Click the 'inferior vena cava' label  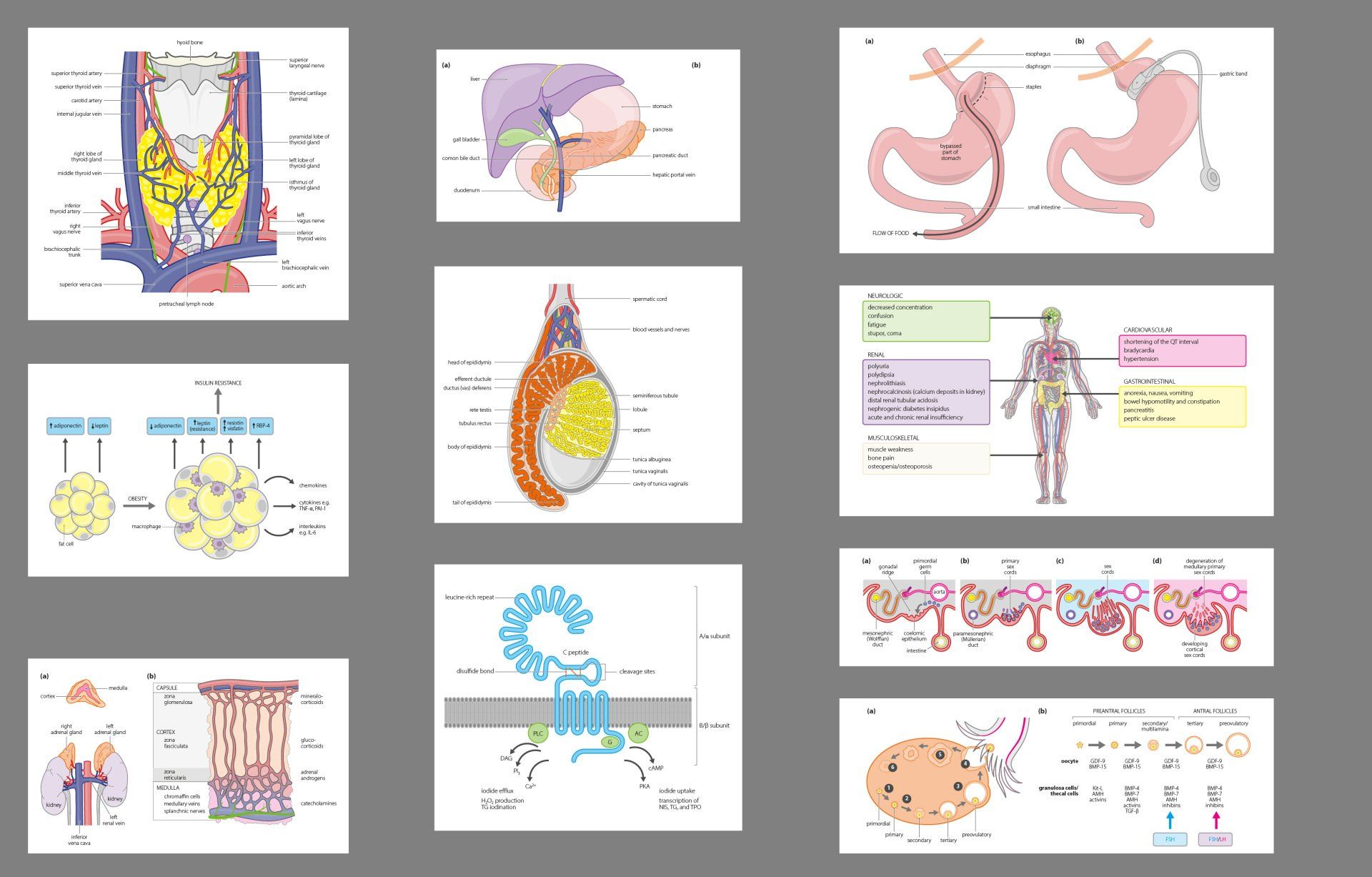coord(79,840)
